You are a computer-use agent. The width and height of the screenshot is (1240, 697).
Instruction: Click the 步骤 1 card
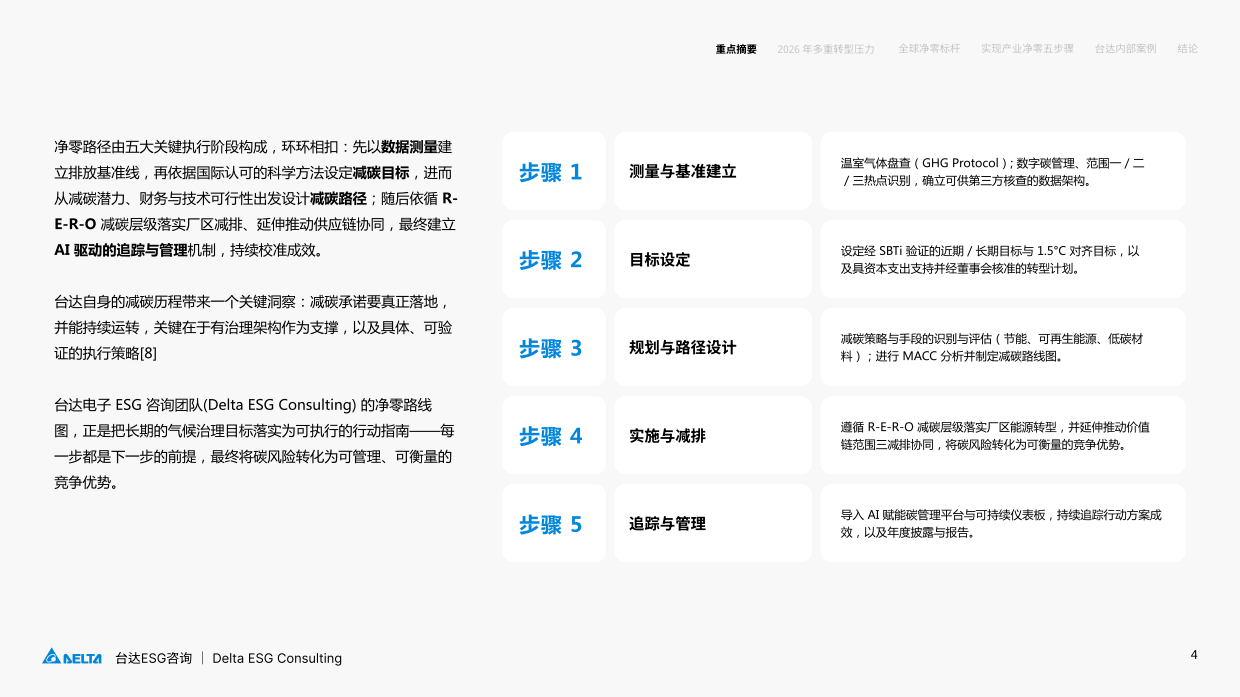pyautogui.click(x=554, y=171)
